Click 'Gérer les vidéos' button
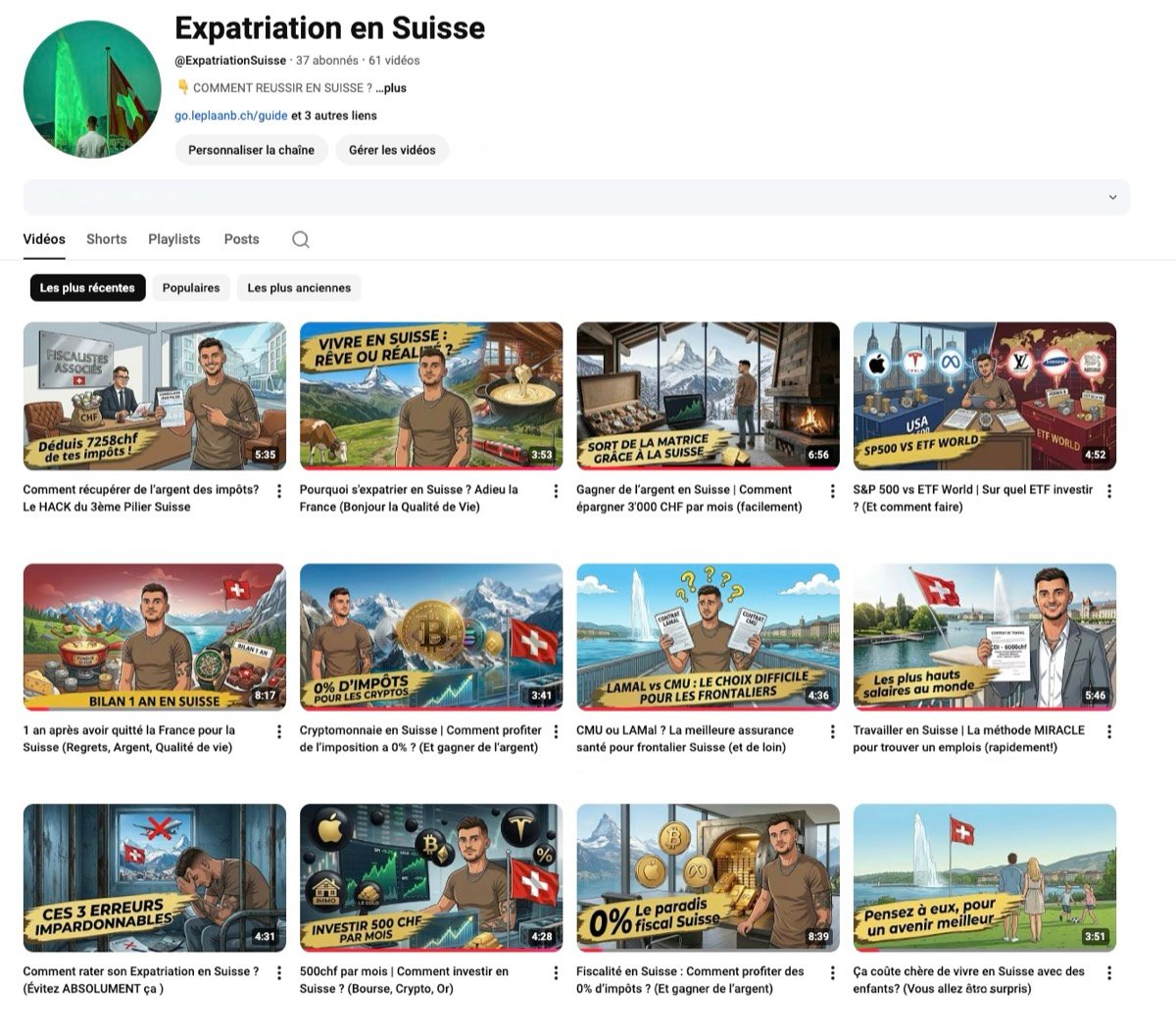Viewport: 1176px width, 1034px height. click(x=392, y=150)
